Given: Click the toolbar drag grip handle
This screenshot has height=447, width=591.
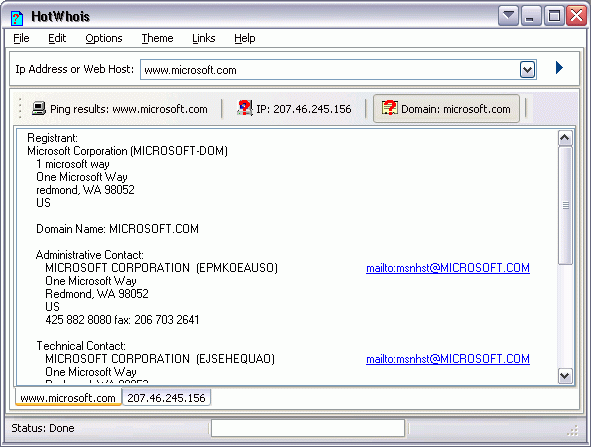Looking at the screenshot, I should pos(20,109).
